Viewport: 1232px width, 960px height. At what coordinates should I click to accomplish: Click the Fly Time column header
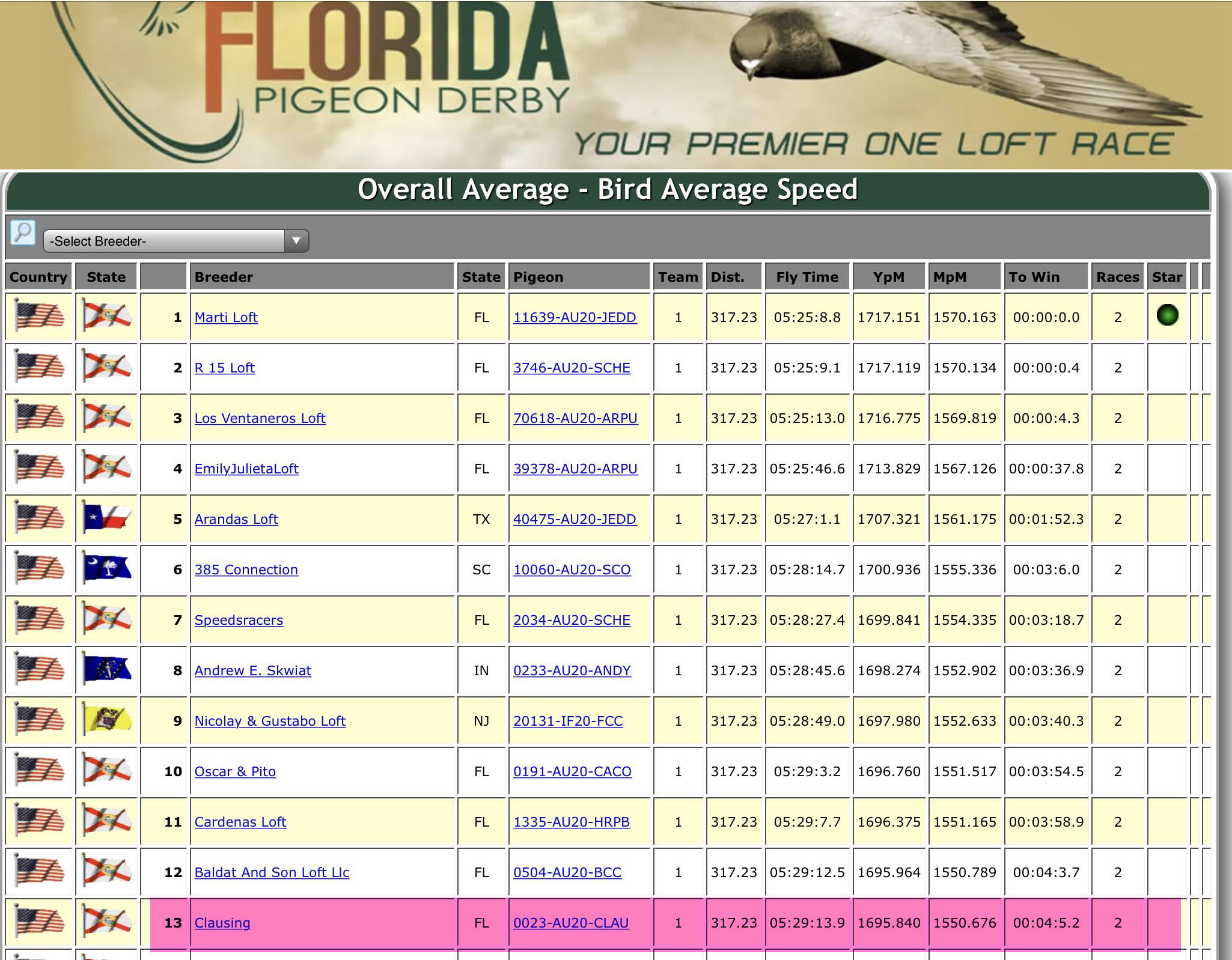[807, 277]
